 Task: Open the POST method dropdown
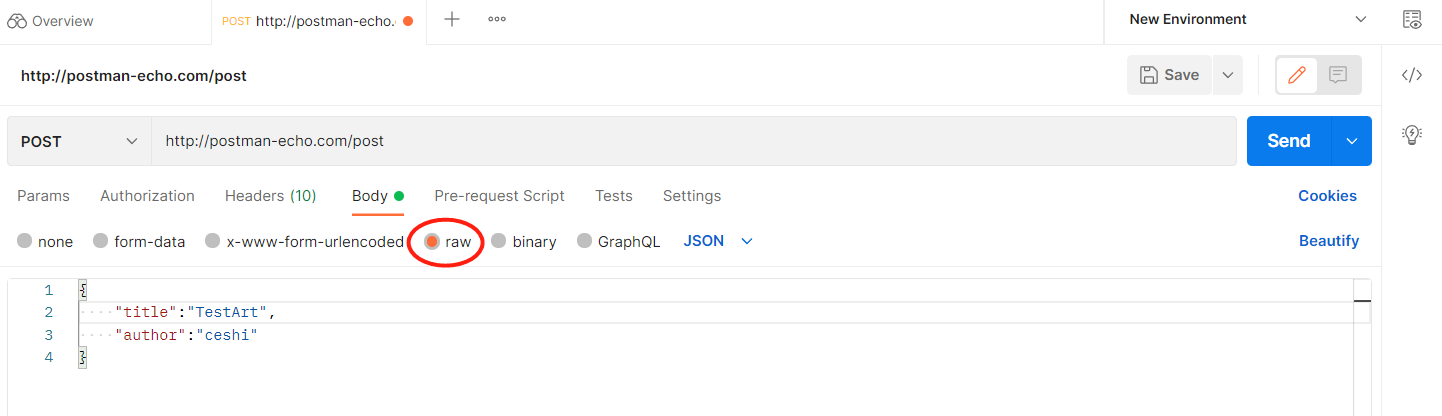pos(79,142)
